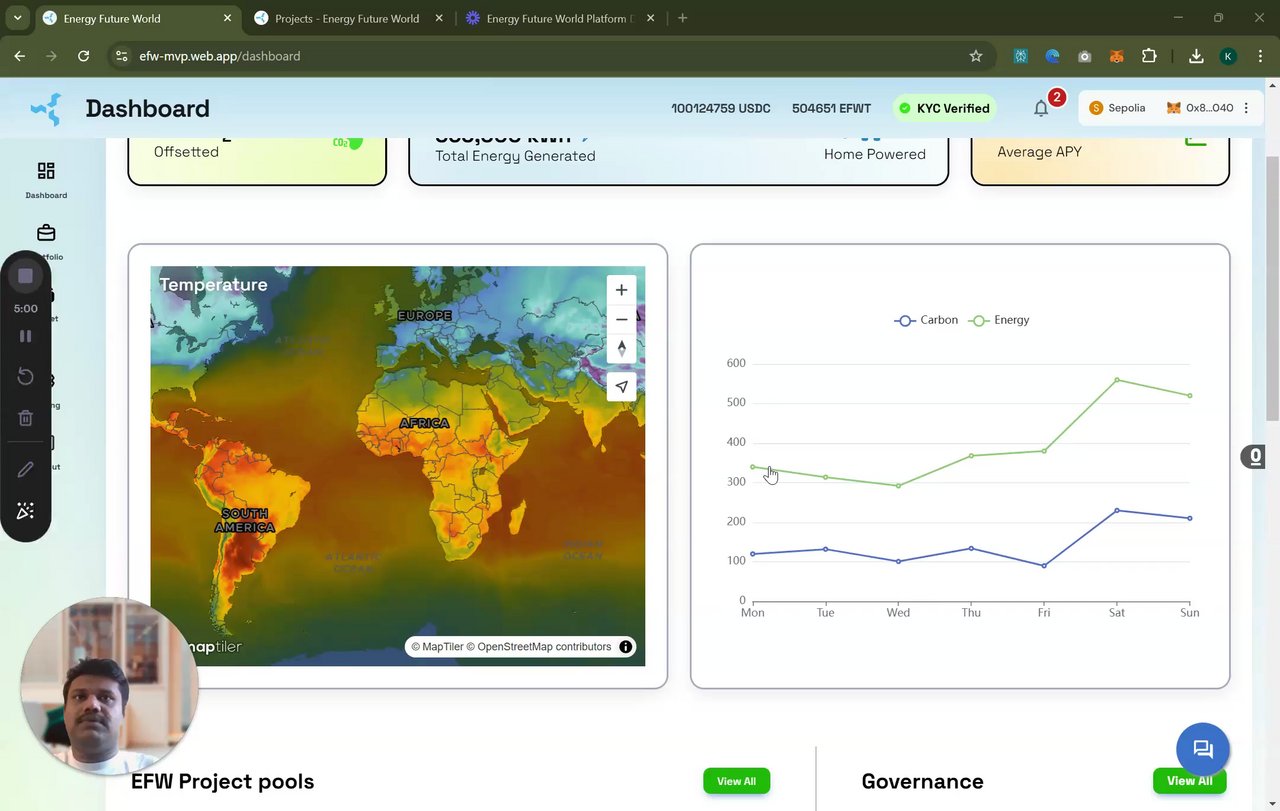Click the Energy data point for Wednesday
Screen dimensions: 1280x811
click(898, 486)
